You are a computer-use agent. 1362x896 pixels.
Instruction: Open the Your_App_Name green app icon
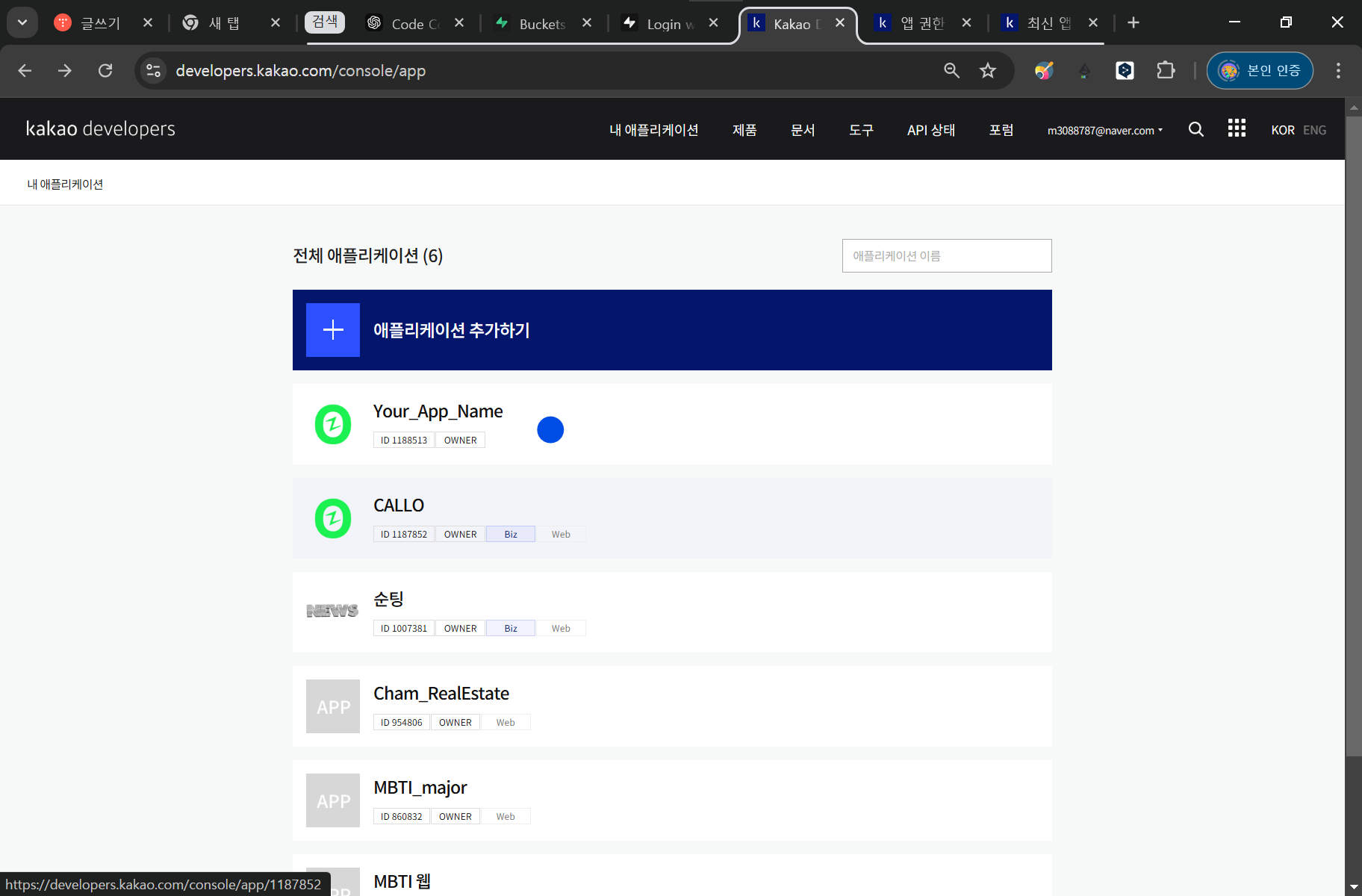[x=333, y=424]
